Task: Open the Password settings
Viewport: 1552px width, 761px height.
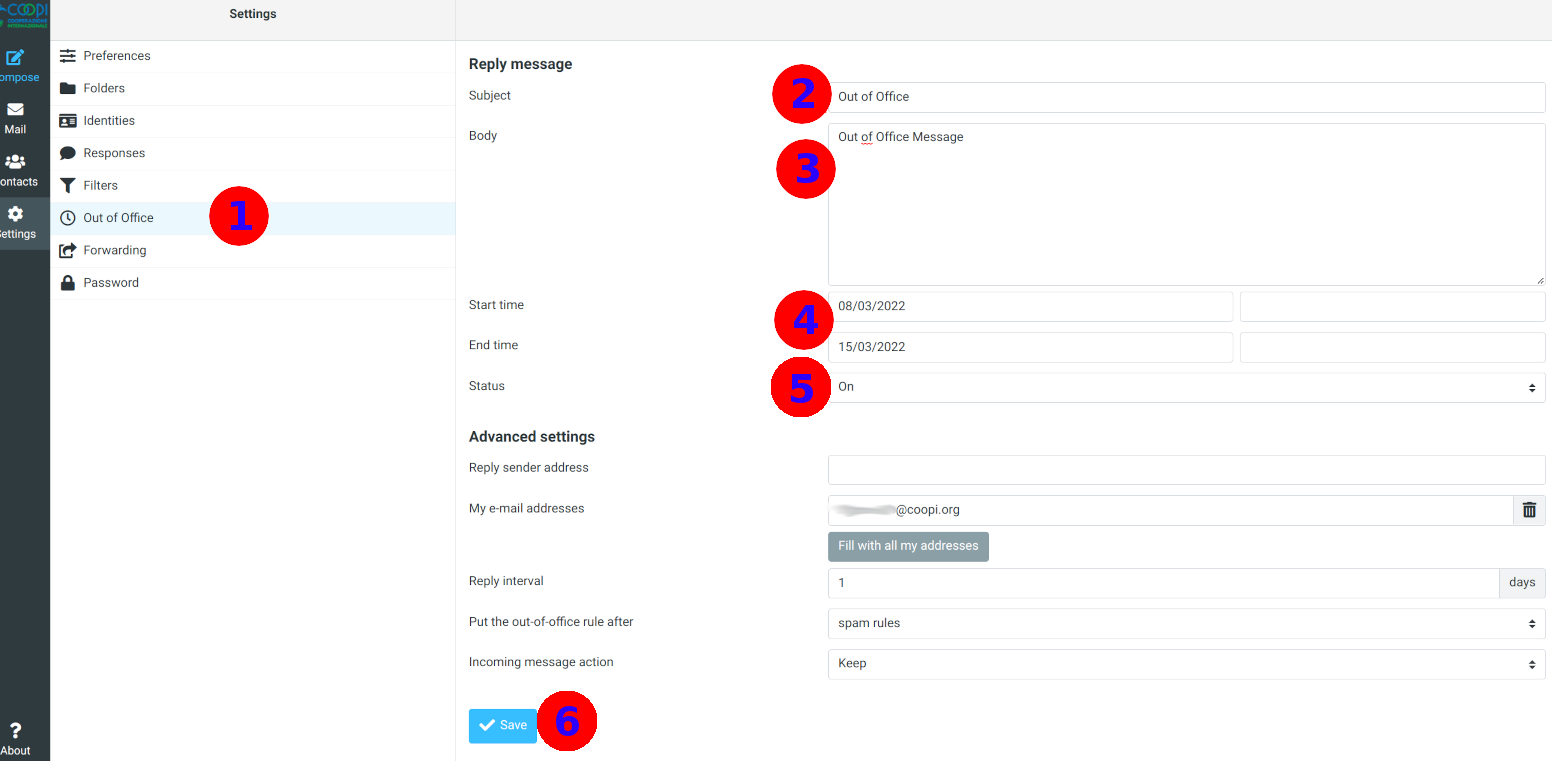Action: pos(111,283)
